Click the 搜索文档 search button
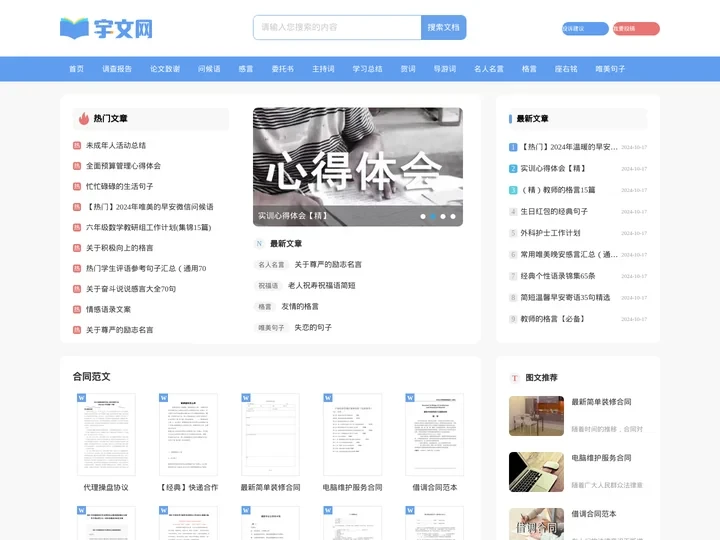Viewport: 720px width, 540px height. click(444, 28)
